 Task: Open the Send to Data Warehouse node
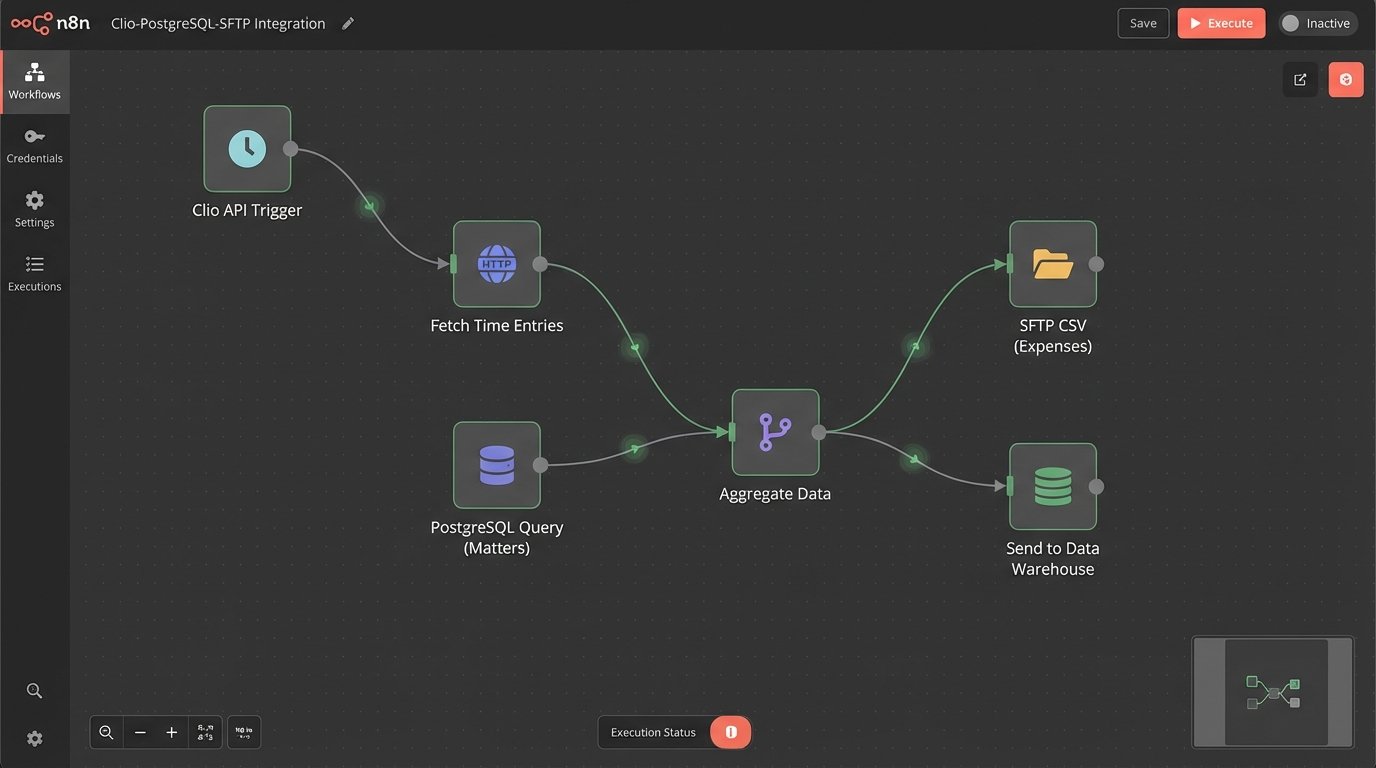1053,486
